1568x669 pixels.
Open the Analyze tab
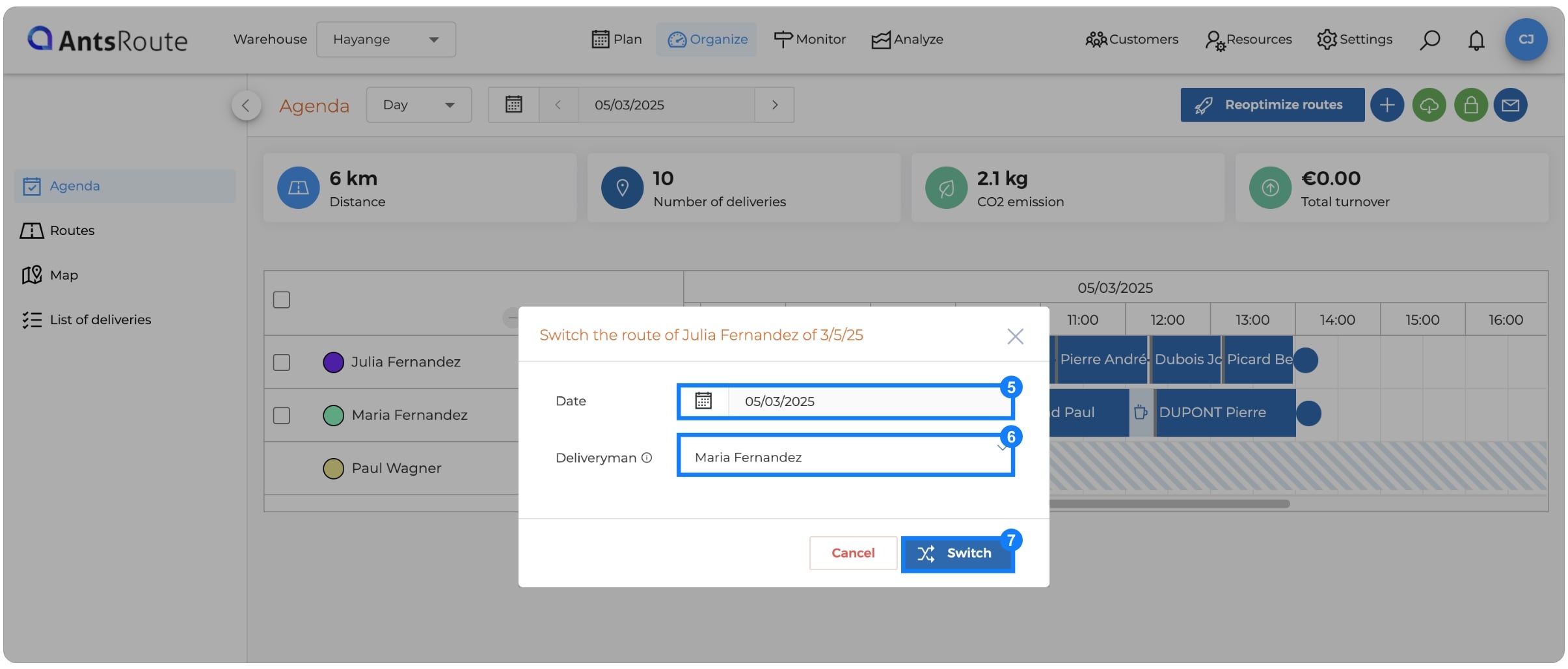(907, 40)
